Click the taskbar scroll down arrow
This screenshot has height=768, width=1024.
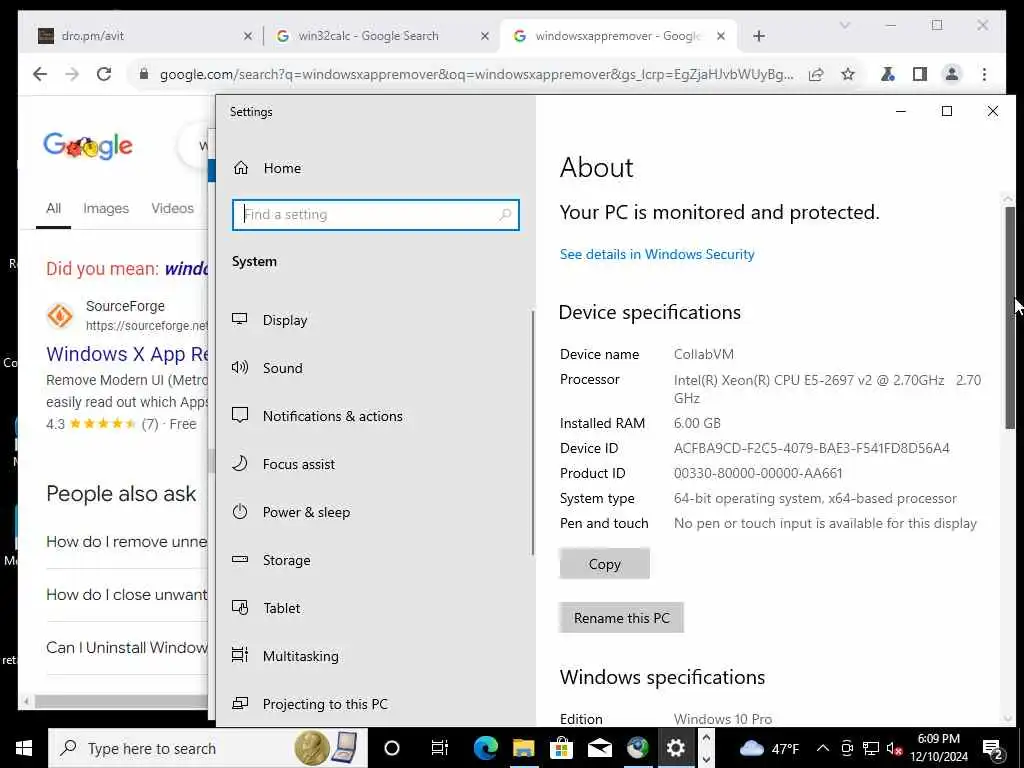pos(706,760)
